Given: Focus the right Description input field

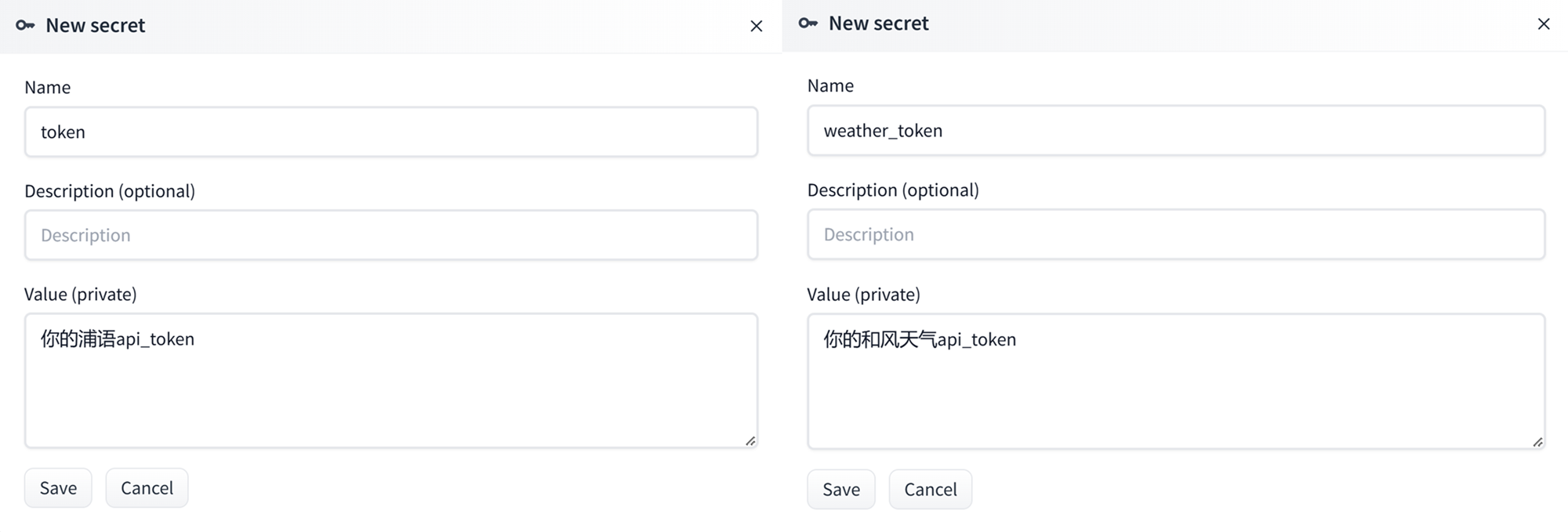Looking at the screenshot, I should [1175, 234].
